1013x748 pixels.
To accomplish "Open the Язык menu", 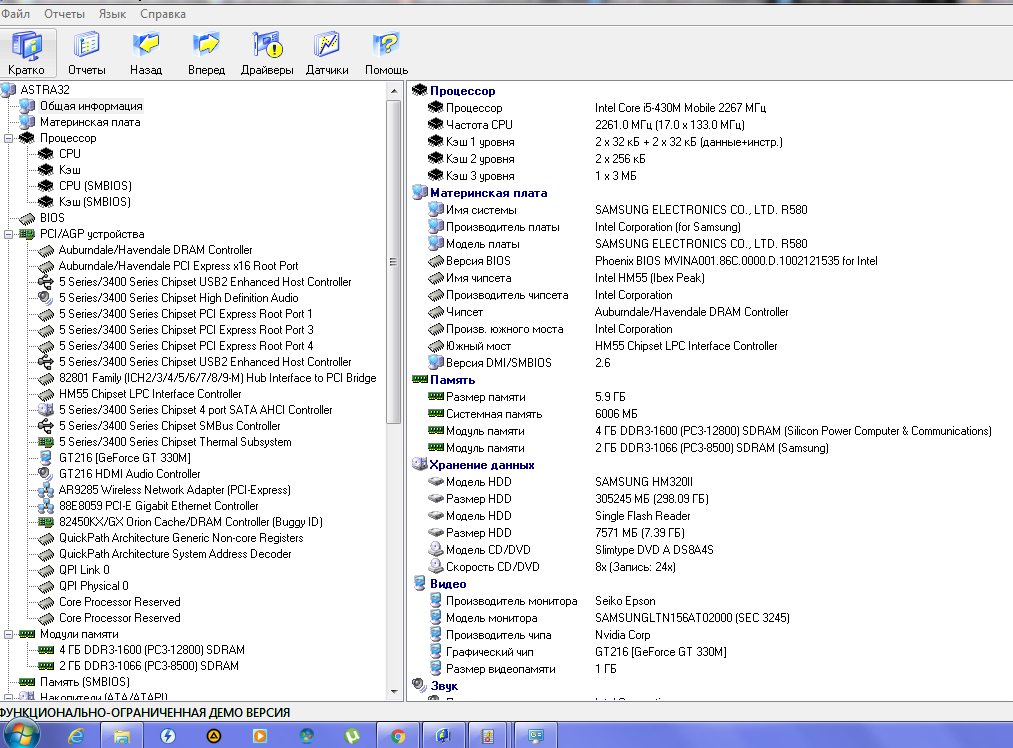I will [112, 14].
